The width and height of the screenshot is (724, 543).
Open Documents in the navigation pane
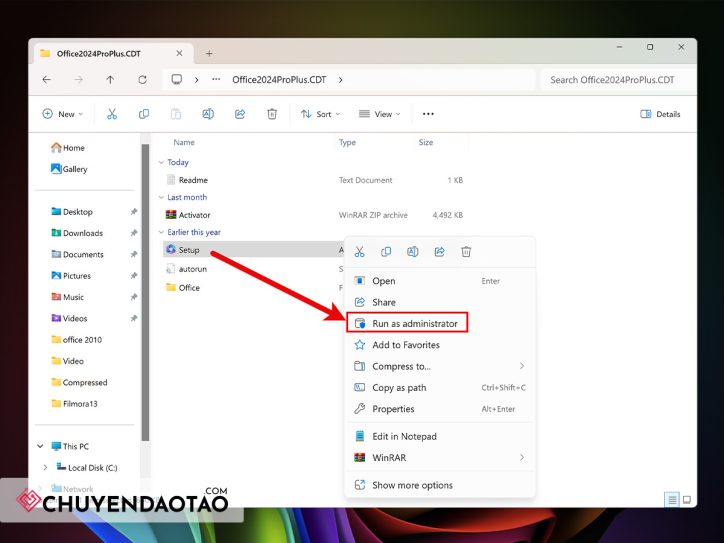[x=78, y=254]
